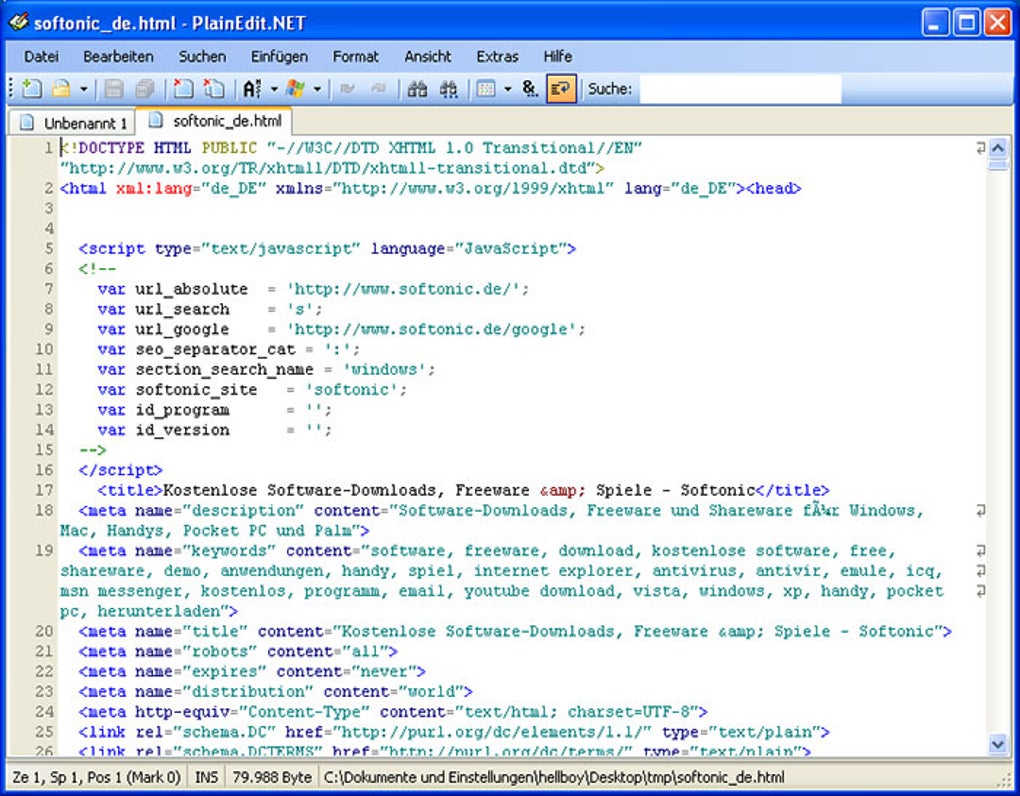Open dropdown beside syntax highlighting icon
Viewport: 1020px width, 796px height.
[507, 88]
